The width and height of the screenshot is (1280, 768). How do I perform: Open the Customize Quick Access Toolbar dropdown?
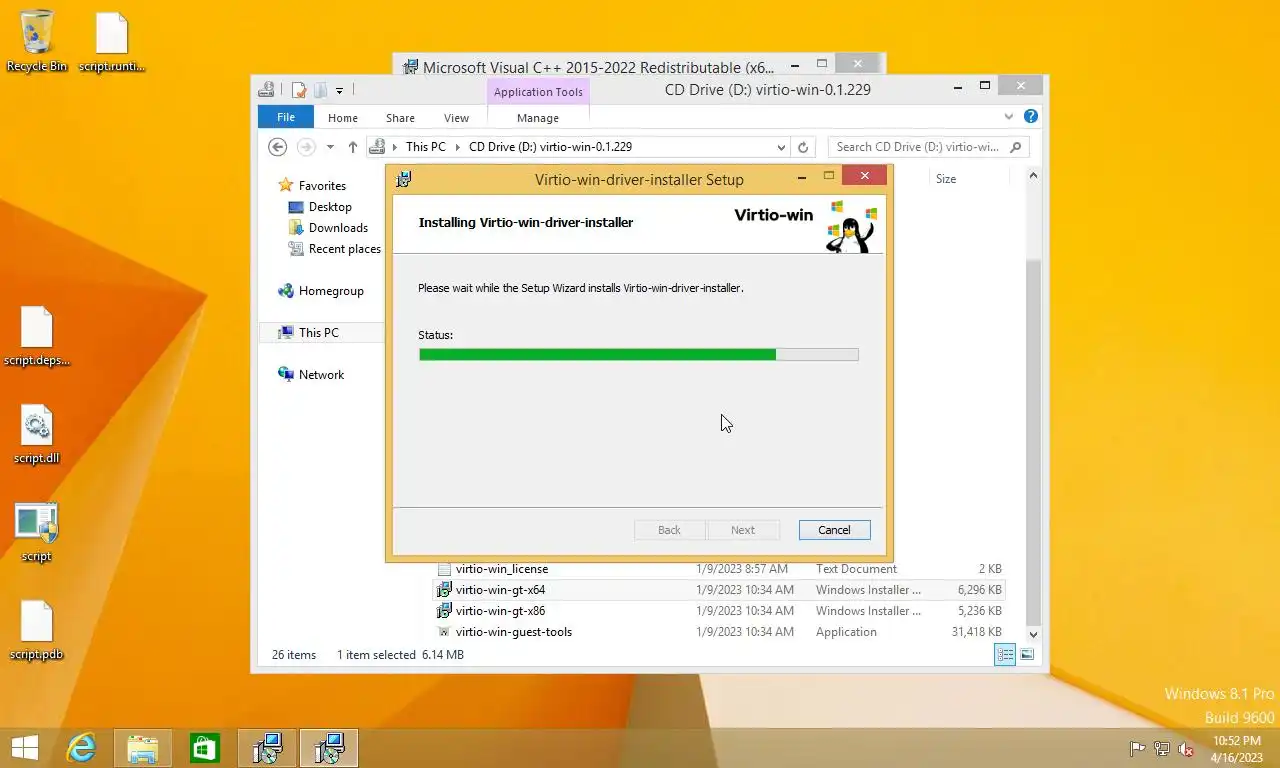pos(339,91)
